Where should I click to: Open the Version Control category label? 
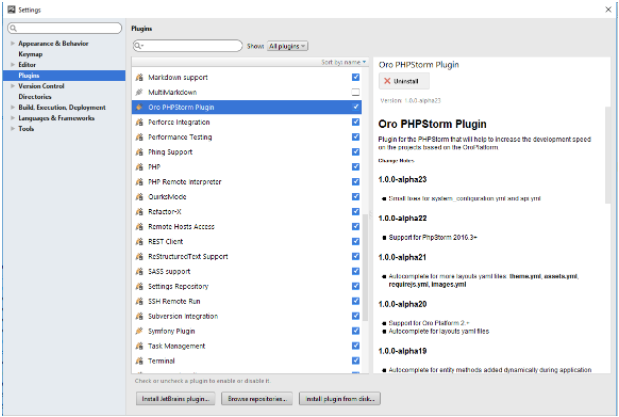tap(41, 86)
